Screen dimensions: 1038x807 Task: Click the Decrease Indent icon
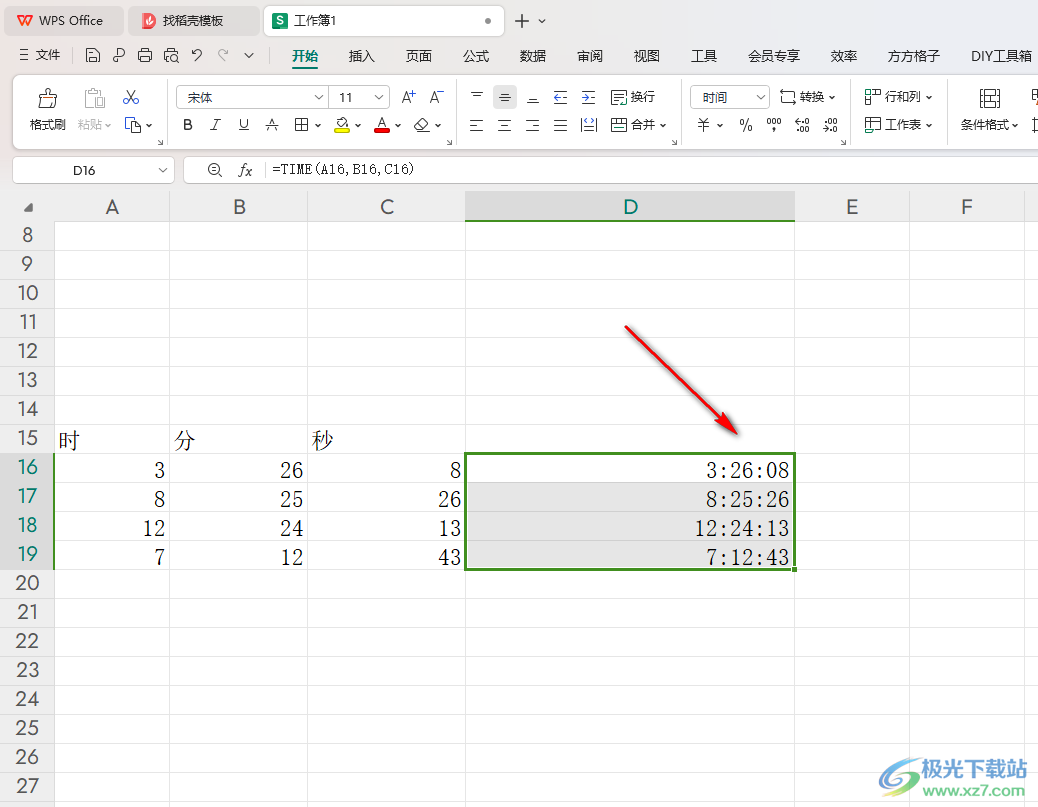[x=561, y=98]
